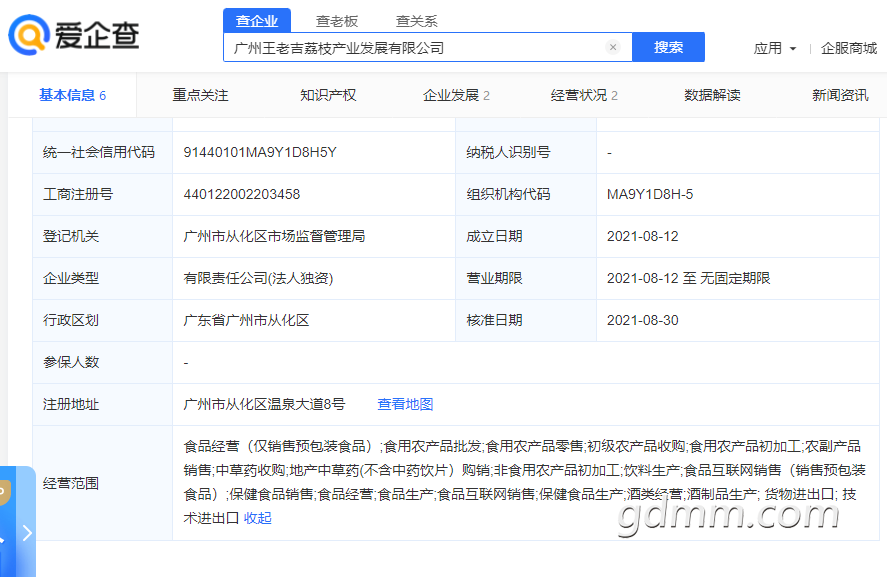Click the 工商注册号 label
Screen dimensions: 887x577
pyautogui.click(x=78, y=195)
